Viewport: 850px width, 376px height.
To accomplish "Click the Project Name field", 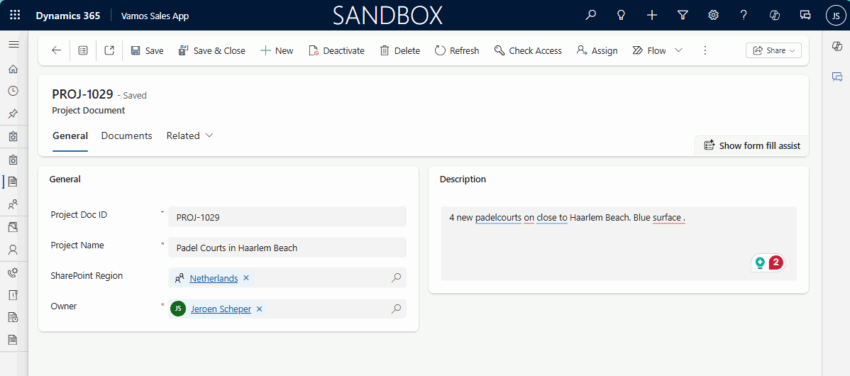I will pos(287,248).
